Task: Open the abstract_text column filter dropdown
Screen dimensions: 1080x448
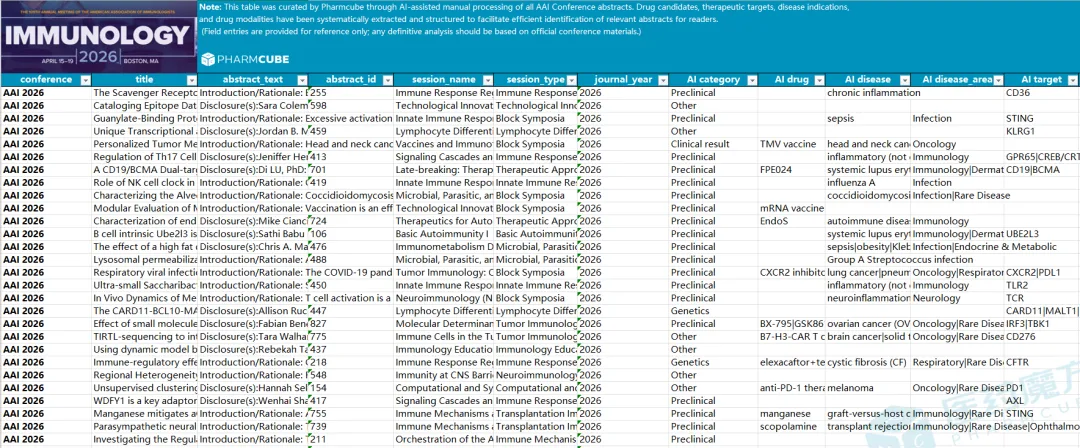Action: 301,80
